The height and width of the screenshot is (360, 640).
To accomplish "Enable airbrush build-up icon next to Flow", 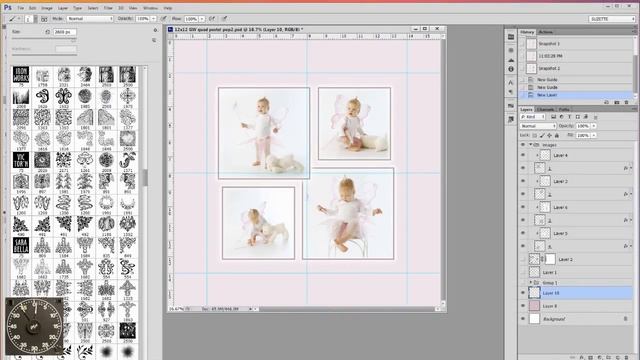I will 212,19.
